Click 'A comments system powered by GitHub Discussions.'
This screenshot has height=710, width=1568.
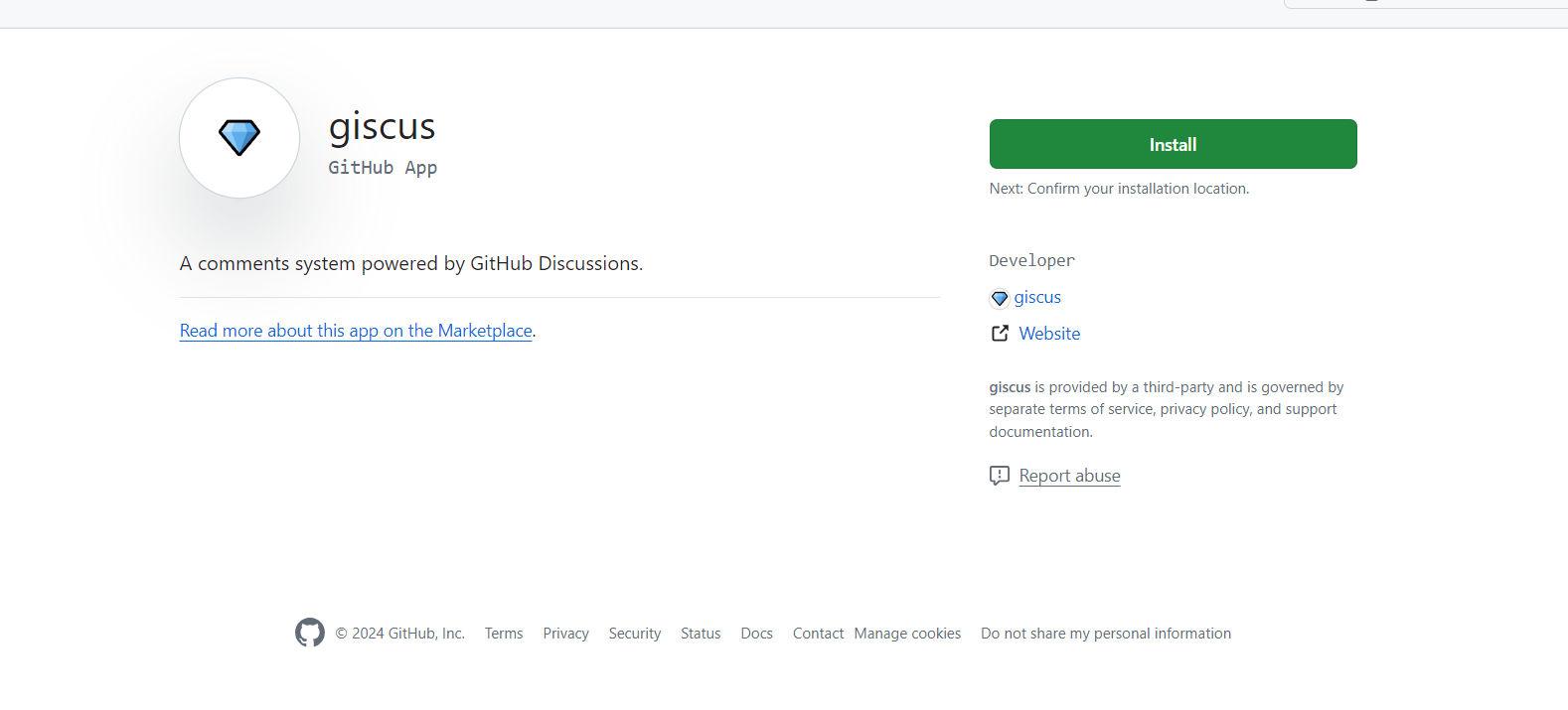(411, 263)
